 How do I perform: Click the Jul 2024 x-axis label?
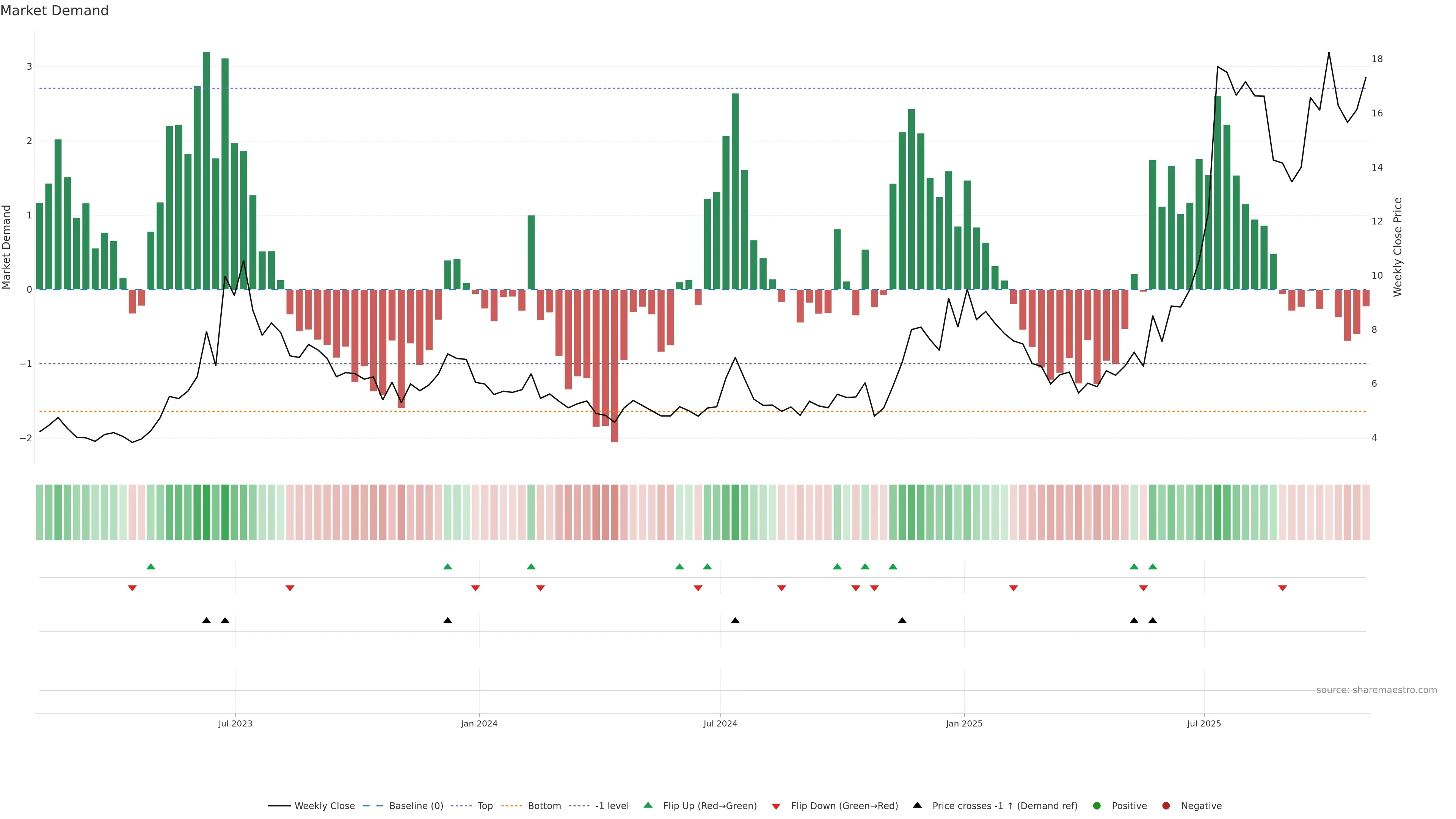720,723
